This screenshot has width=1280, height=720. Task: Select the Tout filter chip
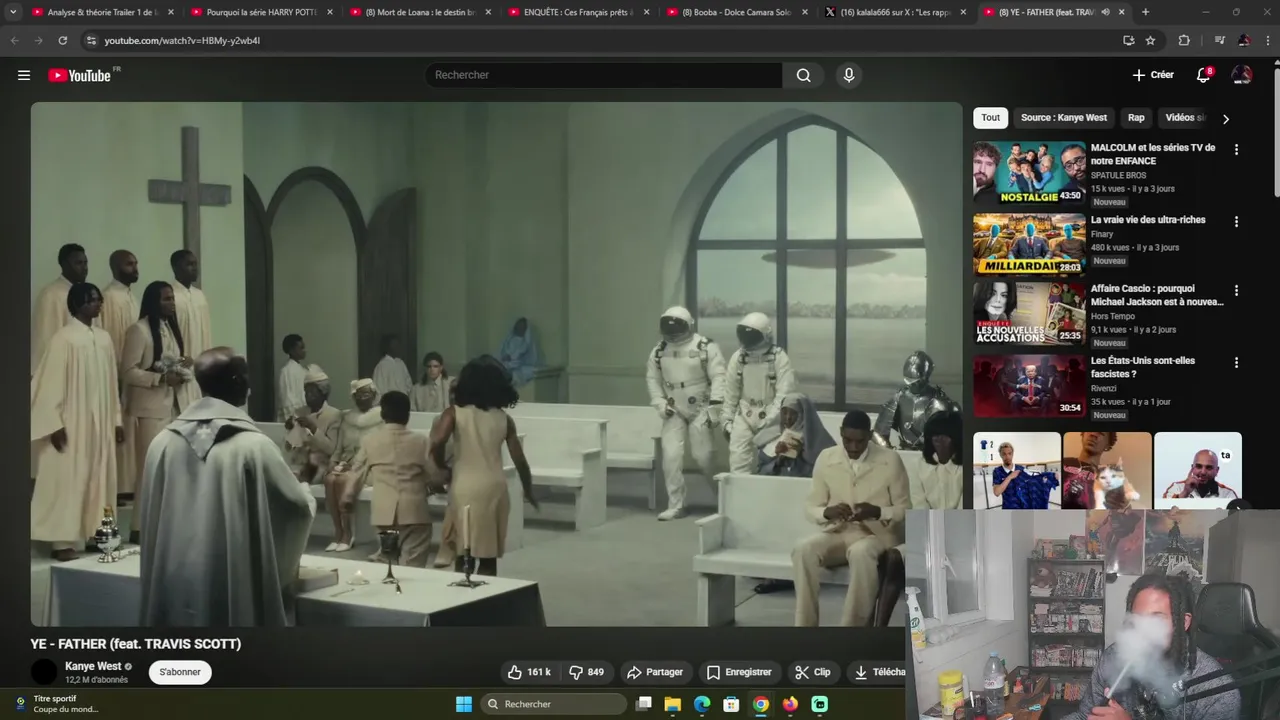tap(990, 118)
